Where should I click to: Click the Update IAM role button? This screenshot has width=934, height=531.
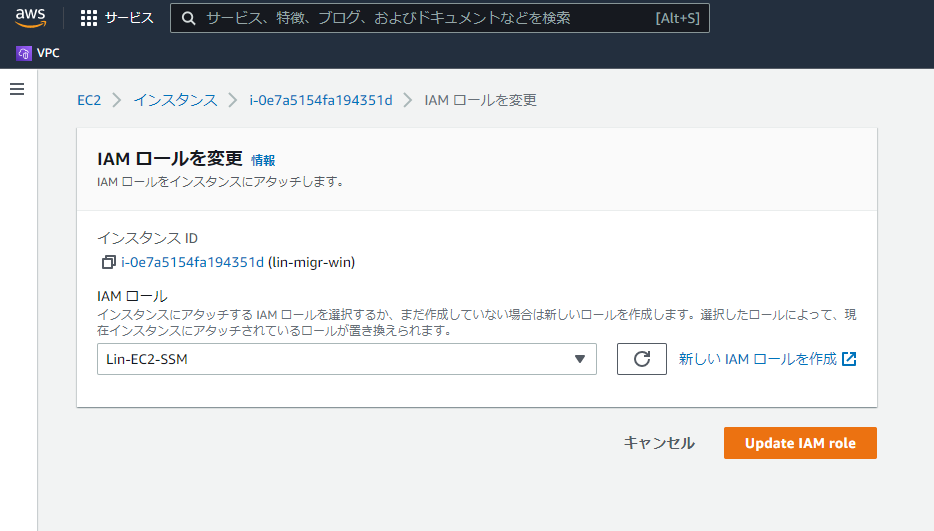click(800, 443)
